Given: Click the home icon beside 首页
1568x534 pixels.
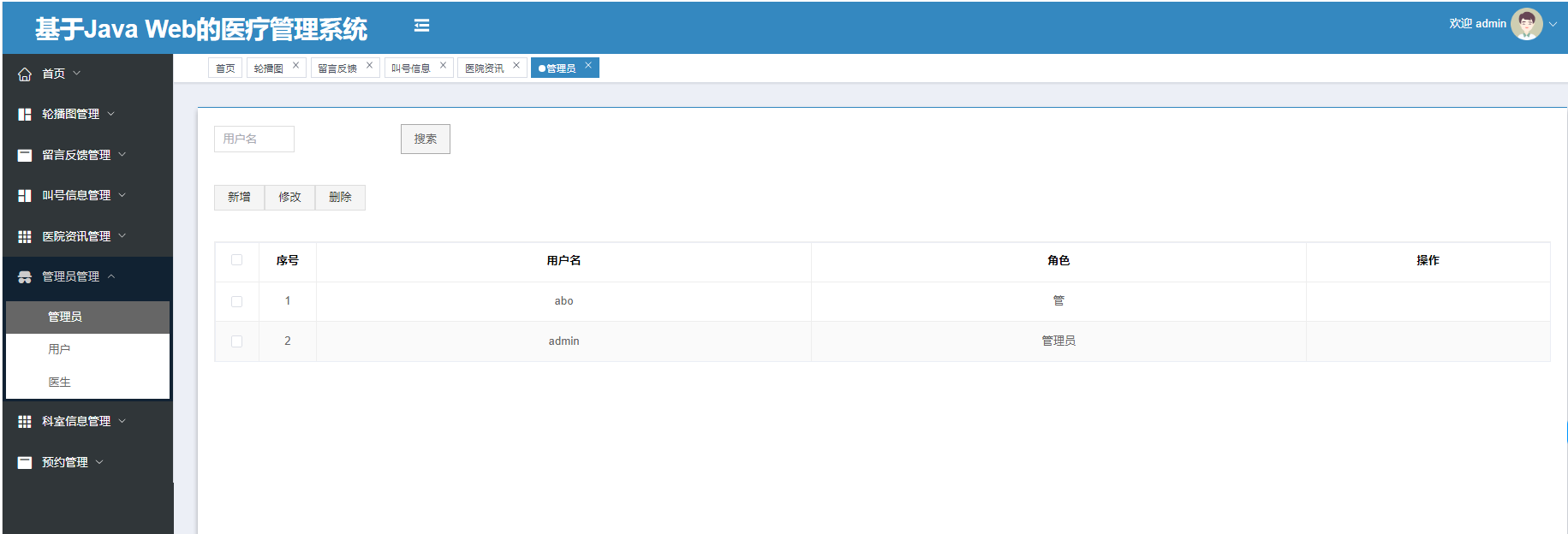Looking at the screenshot, I should point(25,74).
